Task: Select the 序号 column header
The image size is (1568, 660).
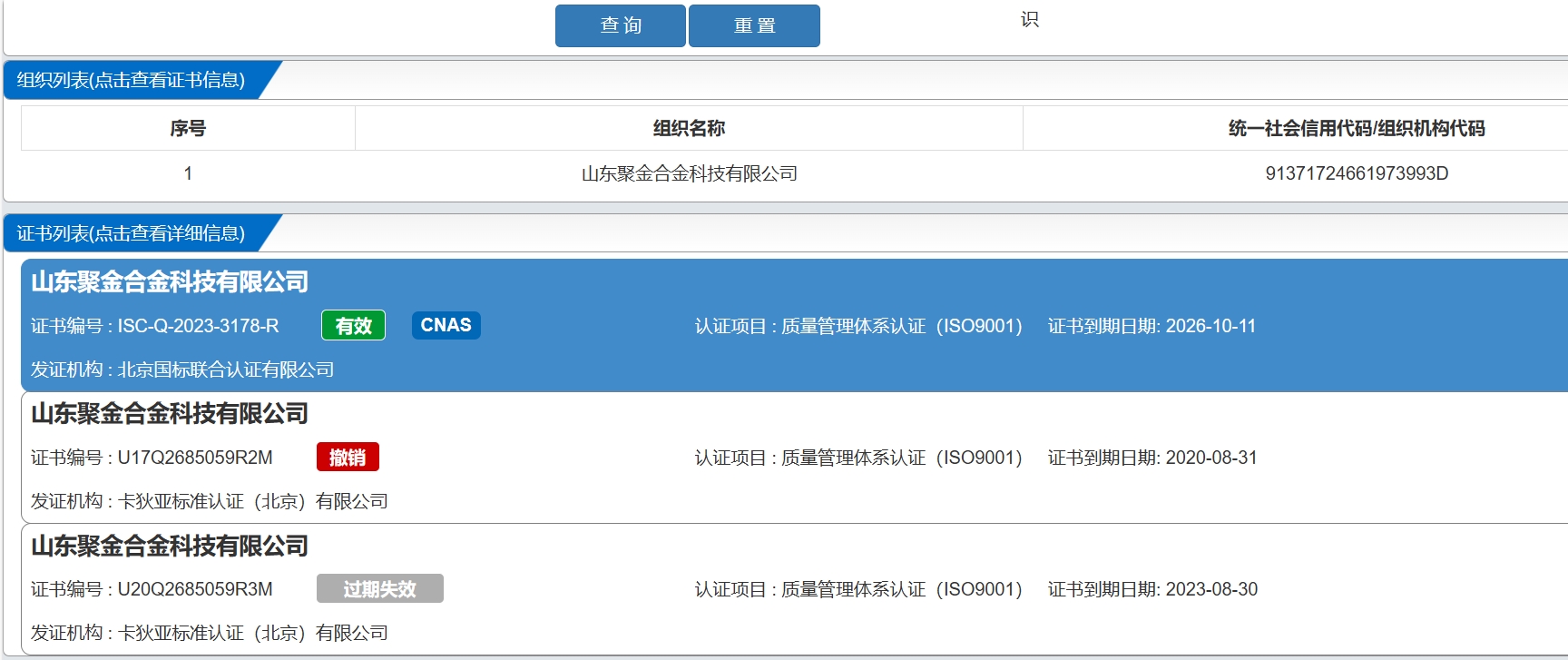Action: click(x=188, y=128)
